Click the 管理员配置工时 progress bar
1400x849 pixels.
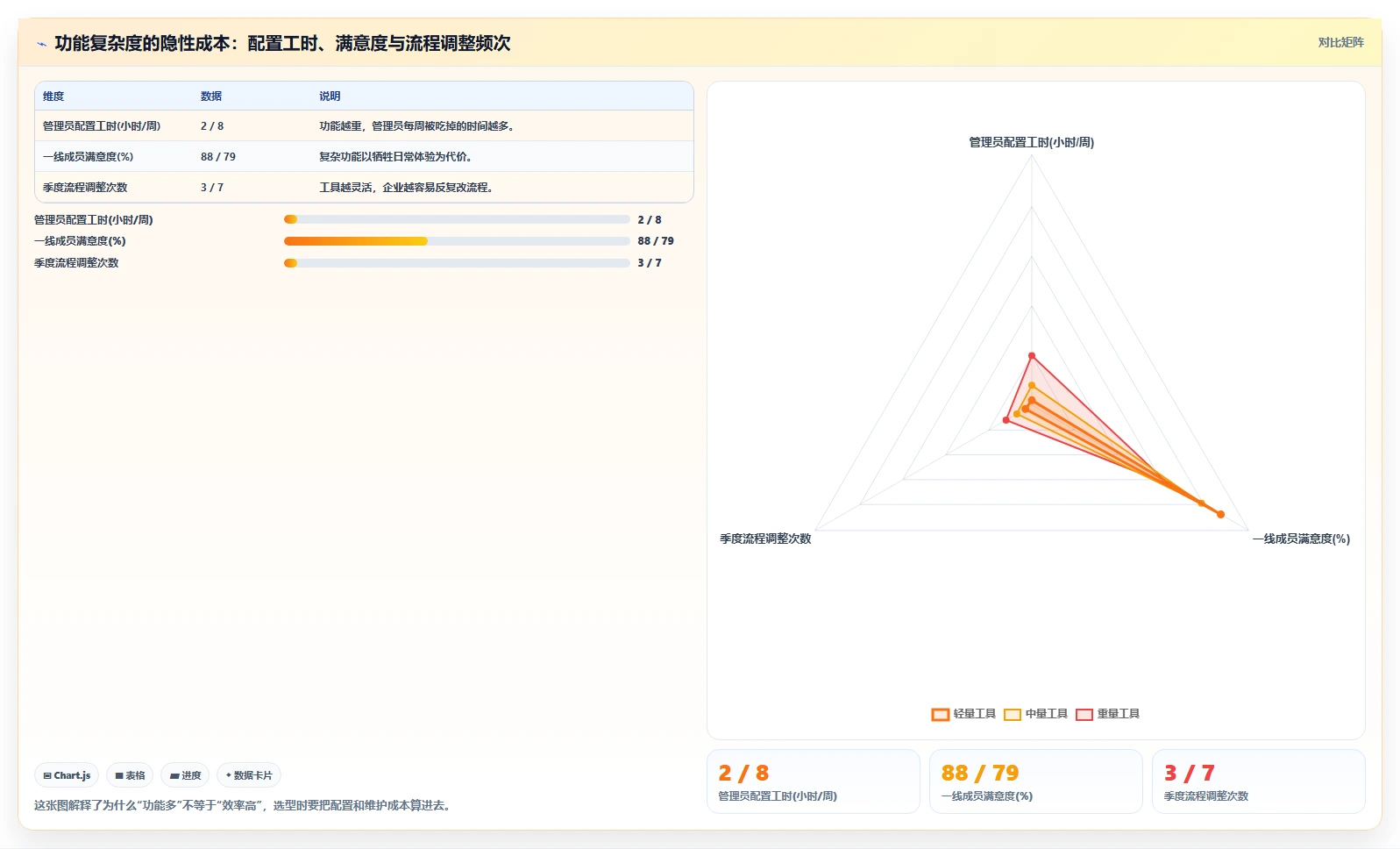pos(457,219)
